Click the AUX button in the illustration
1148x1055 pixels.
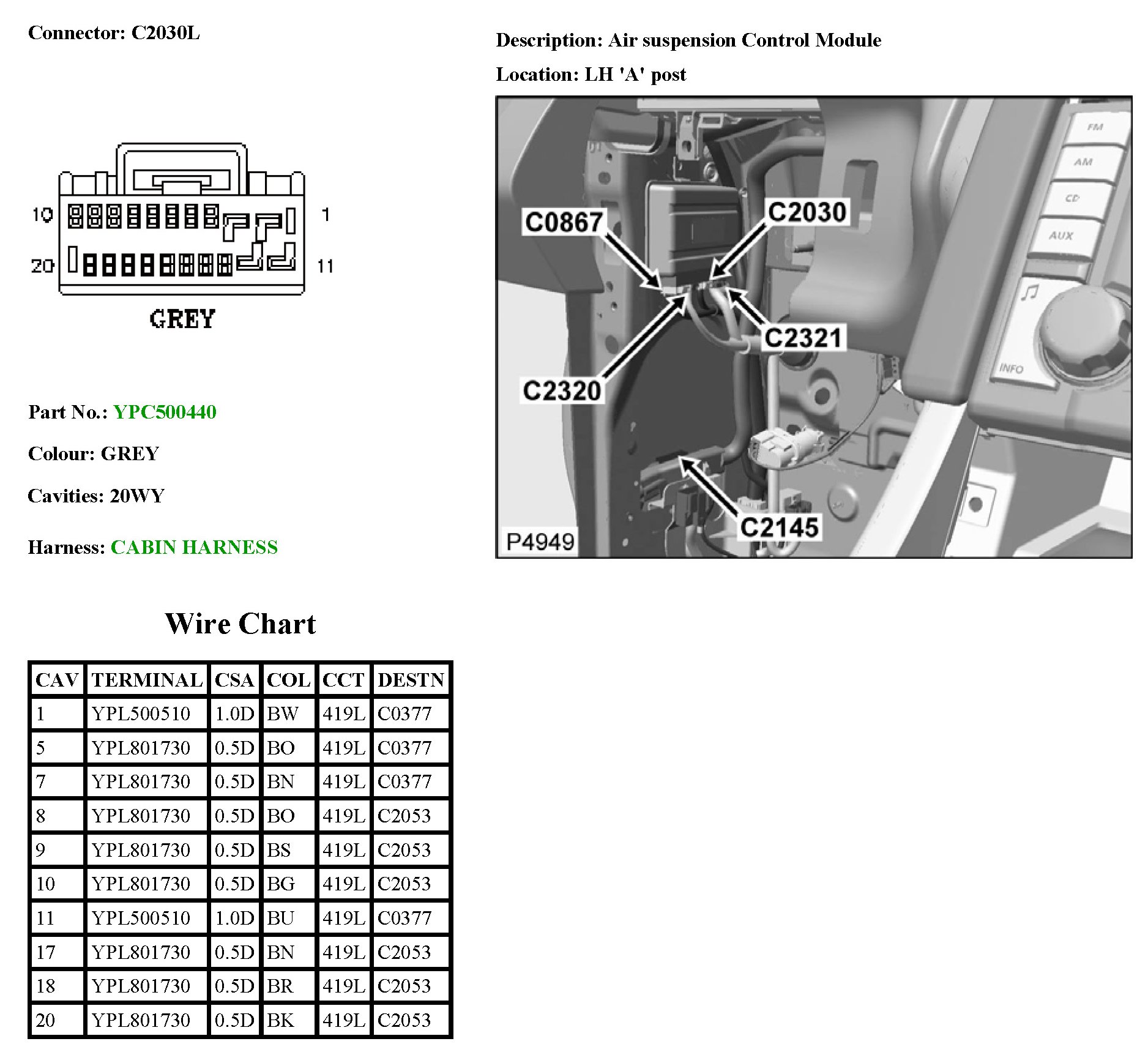[1061, 236]
